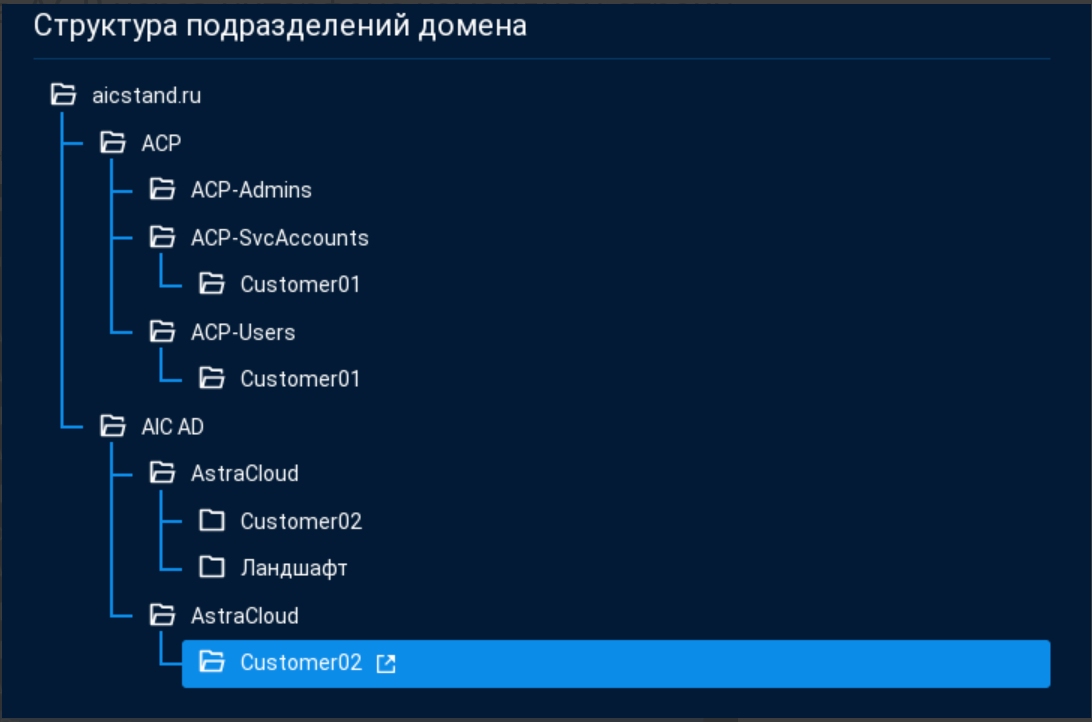
Task: Select the unhighlighted Customer02 label
Action: pos(301,521)
